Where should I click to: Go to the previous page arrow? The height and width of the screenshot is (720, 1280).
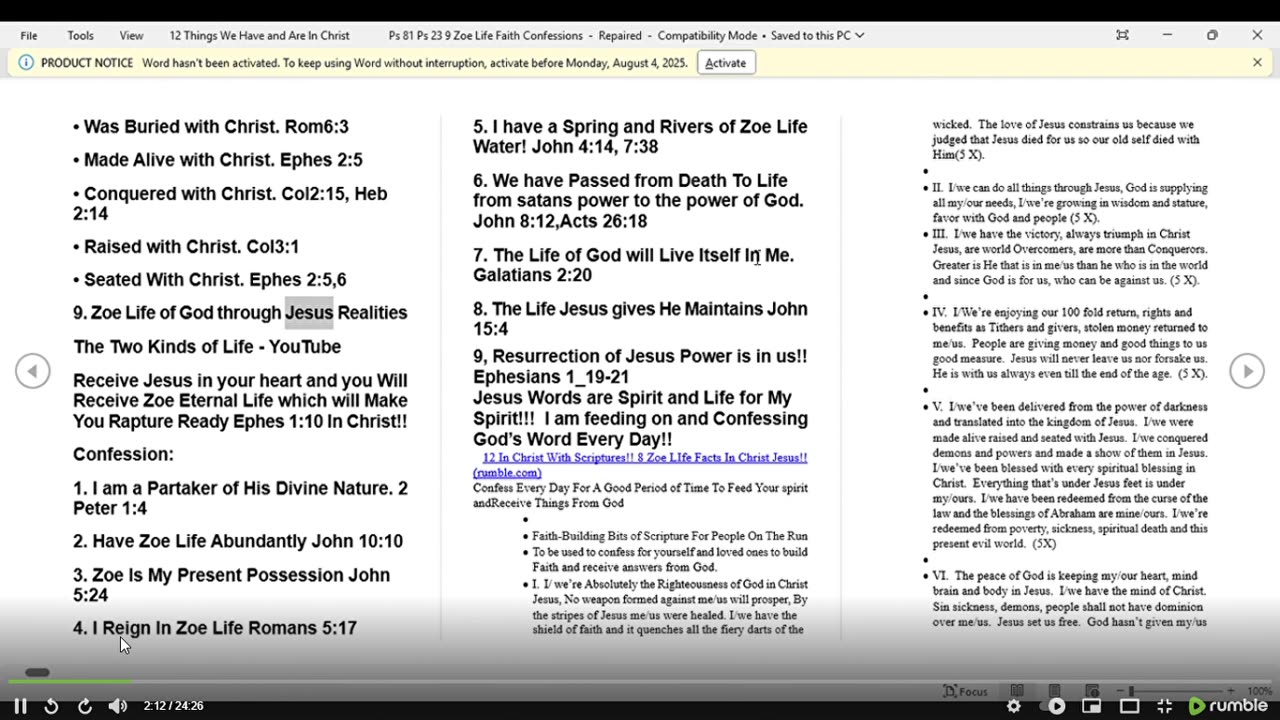(x=32, y=371)
